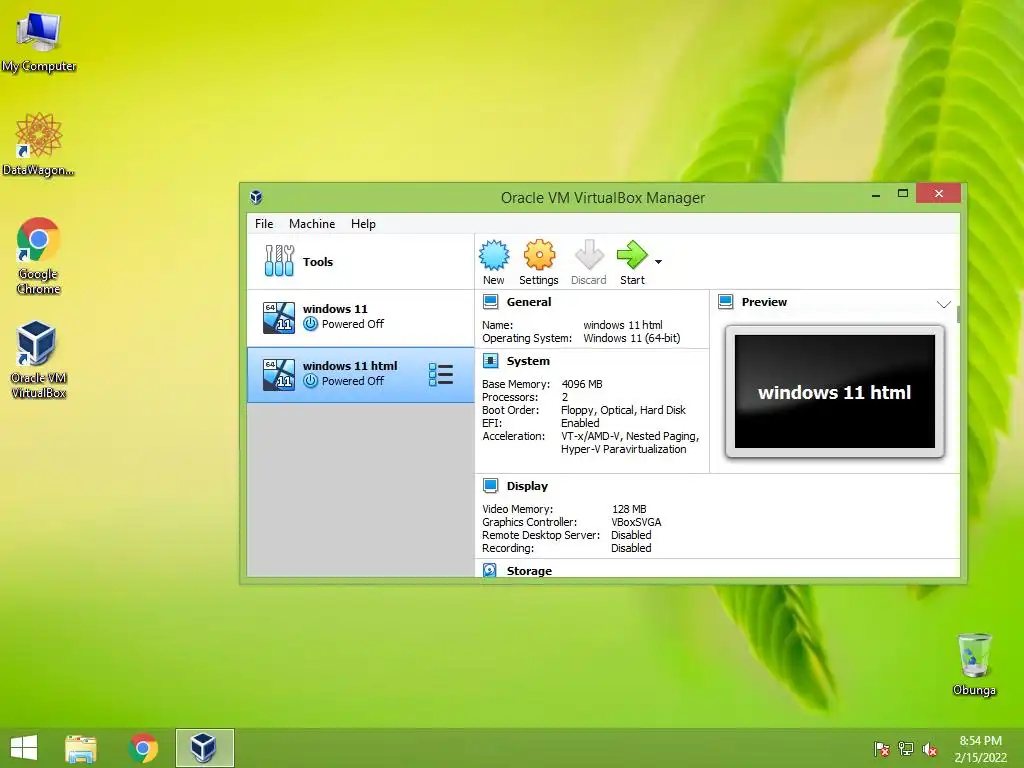The height and width of the screenshot is (768, 1024).
Task: Click the Base Memory value 4096 MB
Action: [x=582, y=384]
